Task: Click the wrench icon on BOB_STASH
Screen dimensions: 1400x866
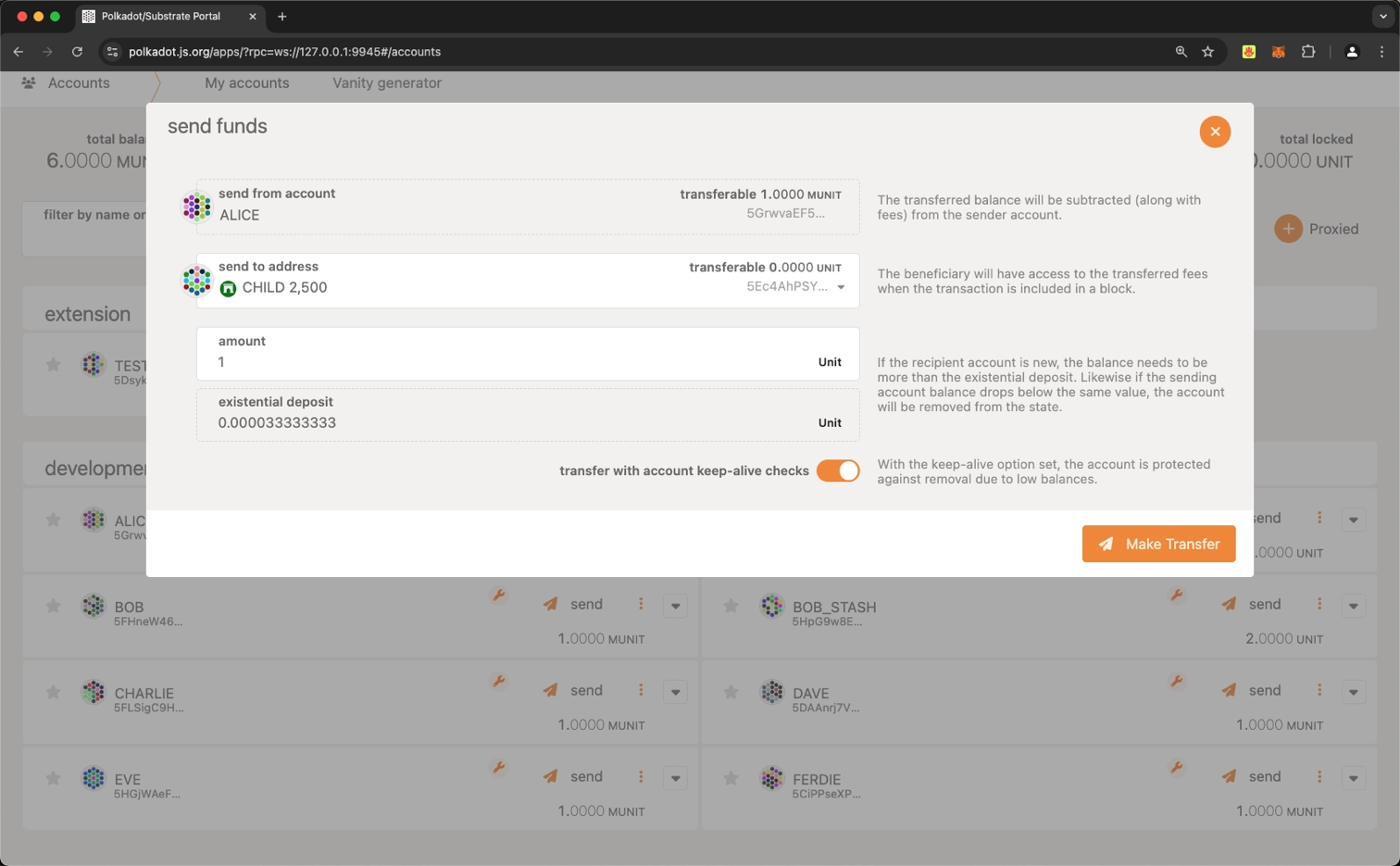Action: click(x=1176, y=596)
